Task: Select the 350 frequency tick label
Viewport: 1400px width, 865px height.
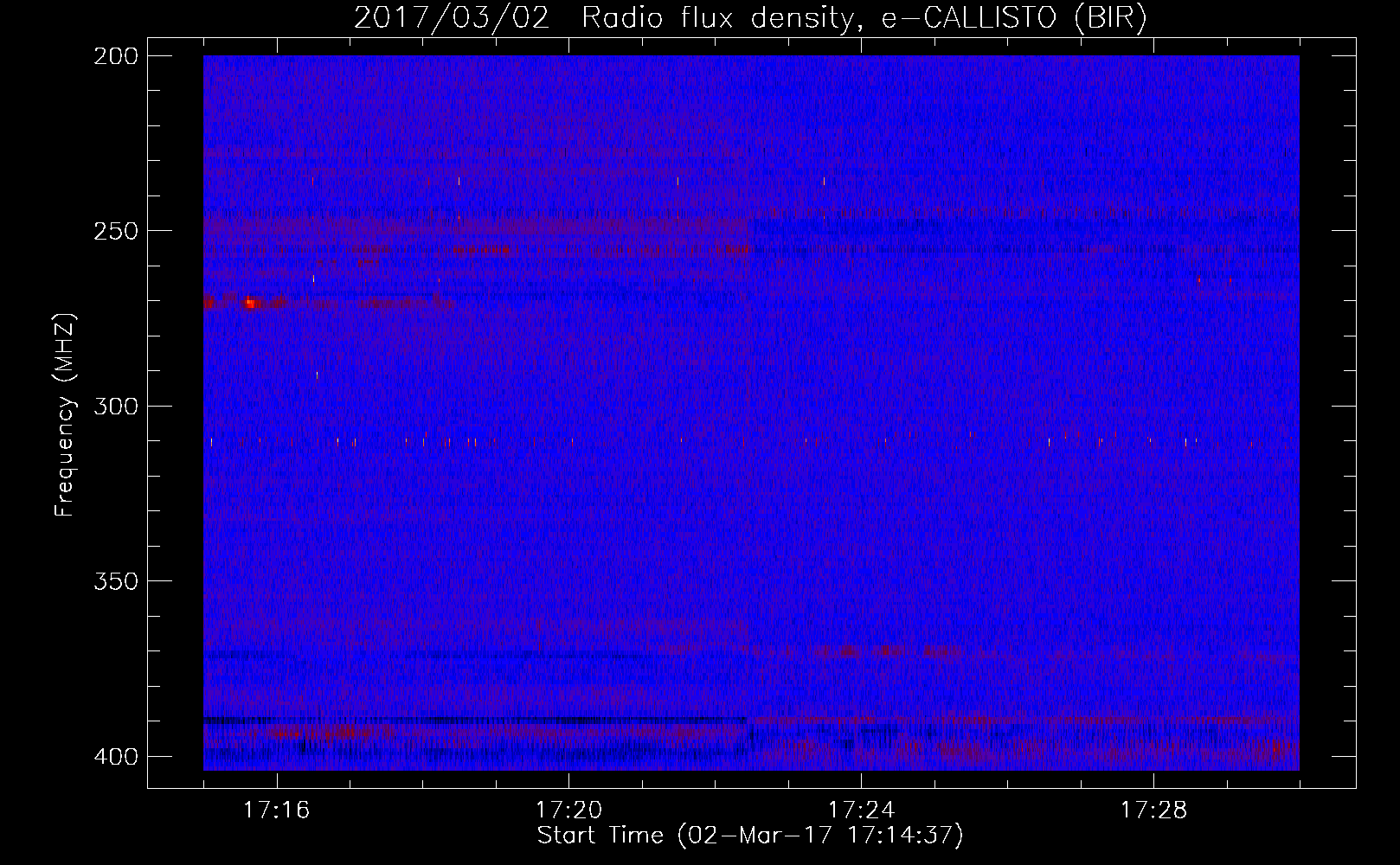Action: click(x=115, y=580)
